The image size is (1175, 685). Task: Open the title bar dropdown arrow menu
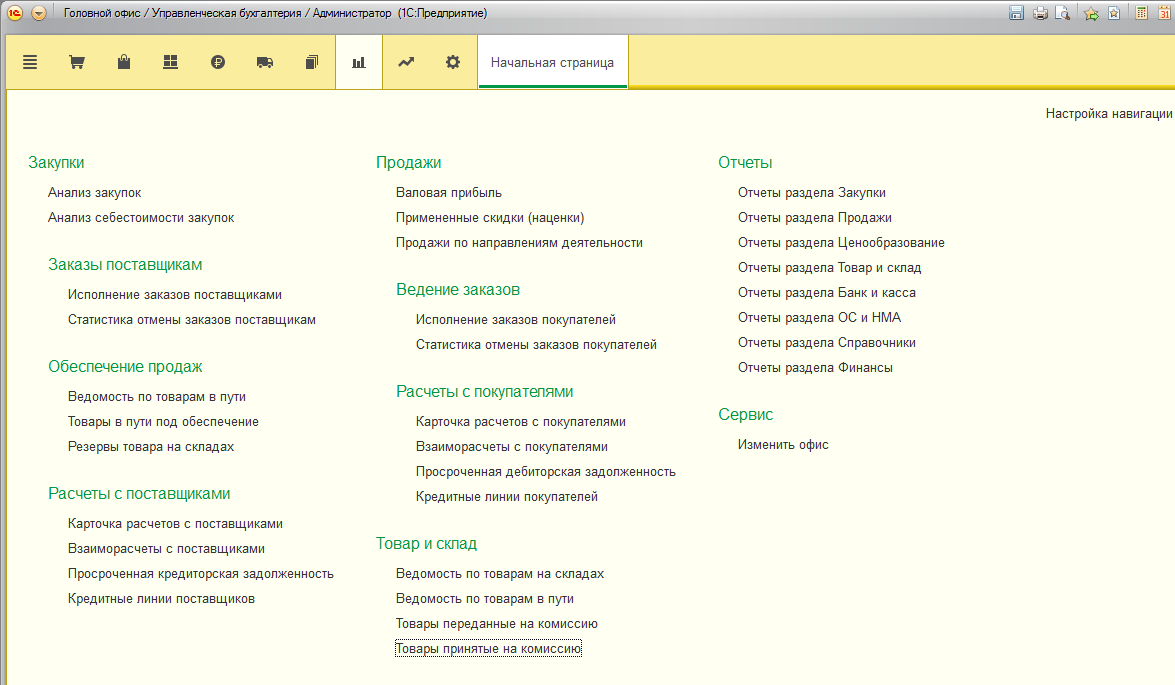point(39,13)
